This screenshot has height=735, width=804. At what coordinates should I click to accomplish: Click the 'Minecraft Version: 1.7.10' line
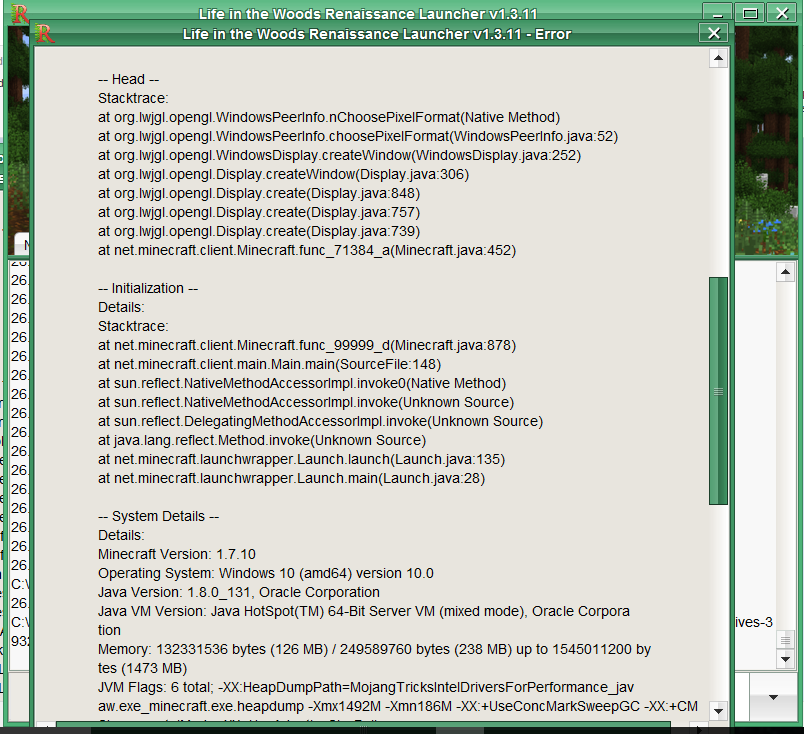click(177, 554)
